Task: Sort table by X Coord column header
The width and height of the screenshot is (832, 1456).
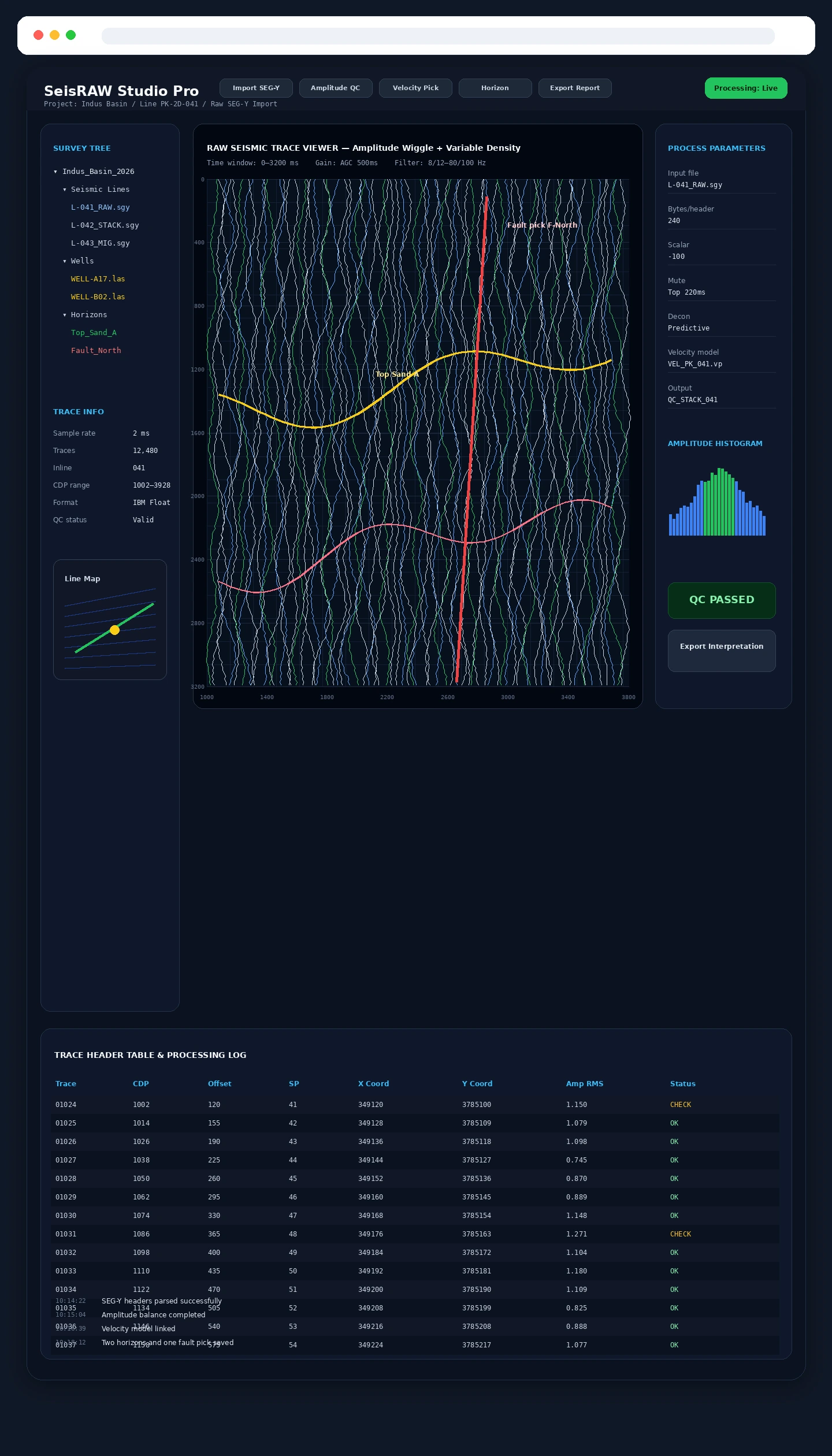Action: [373, 1084]
